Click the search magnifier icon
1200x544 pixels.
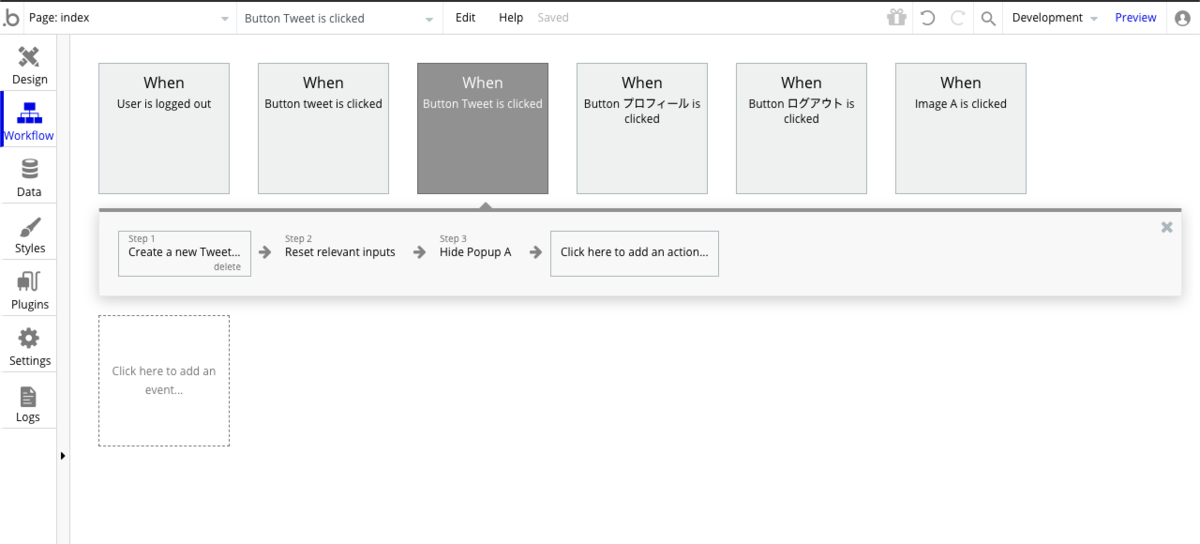pos(988,18)
